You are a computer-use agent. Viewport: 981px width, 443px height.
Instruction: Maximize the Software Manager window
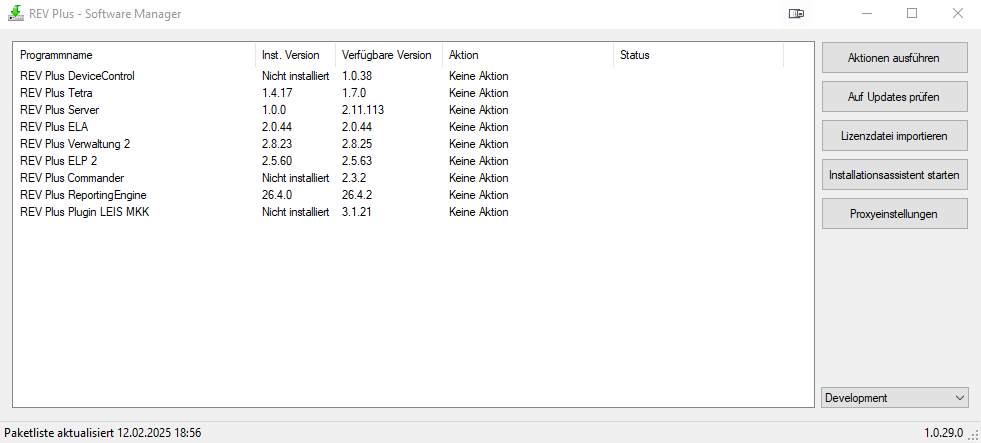912,14
